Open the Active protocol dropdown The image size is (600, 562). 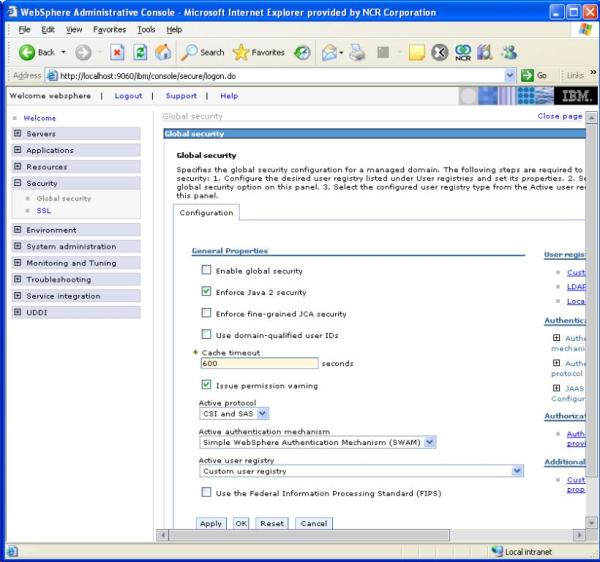pyautogui.click(x=234, y=414)
